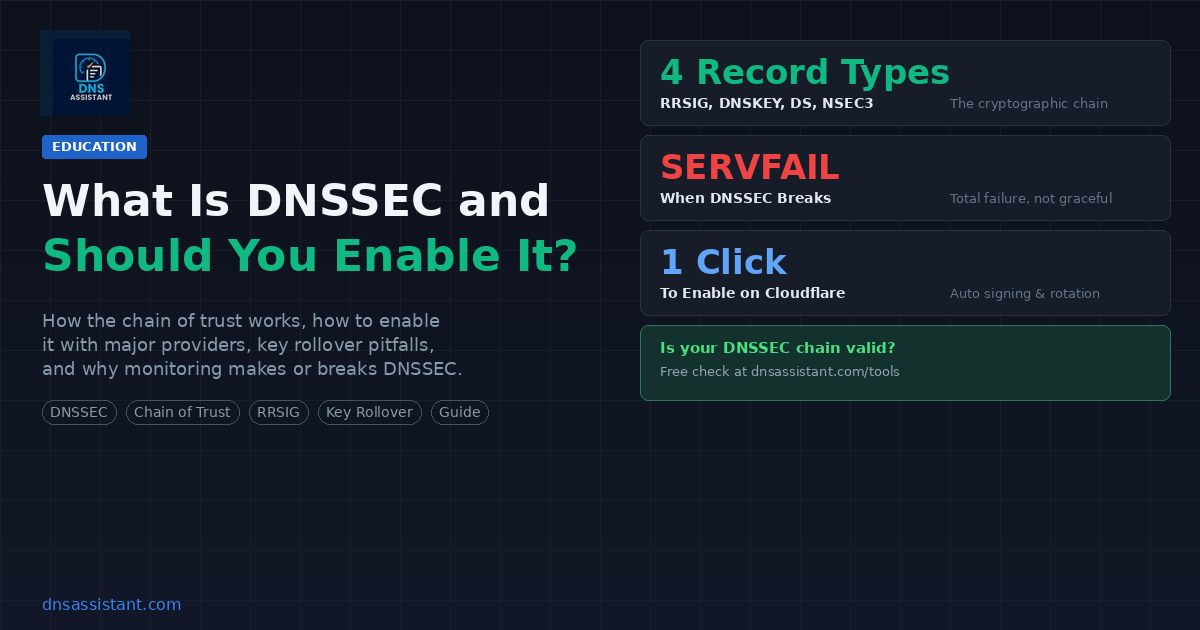
Task: Select the Chain of Trust tag
Action: point(183,412)
